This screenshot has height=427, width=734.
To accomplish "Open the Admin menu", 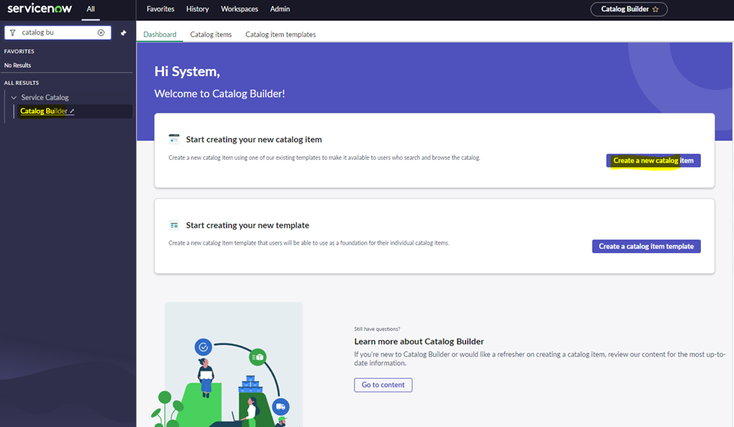I will tap(279, 9).
